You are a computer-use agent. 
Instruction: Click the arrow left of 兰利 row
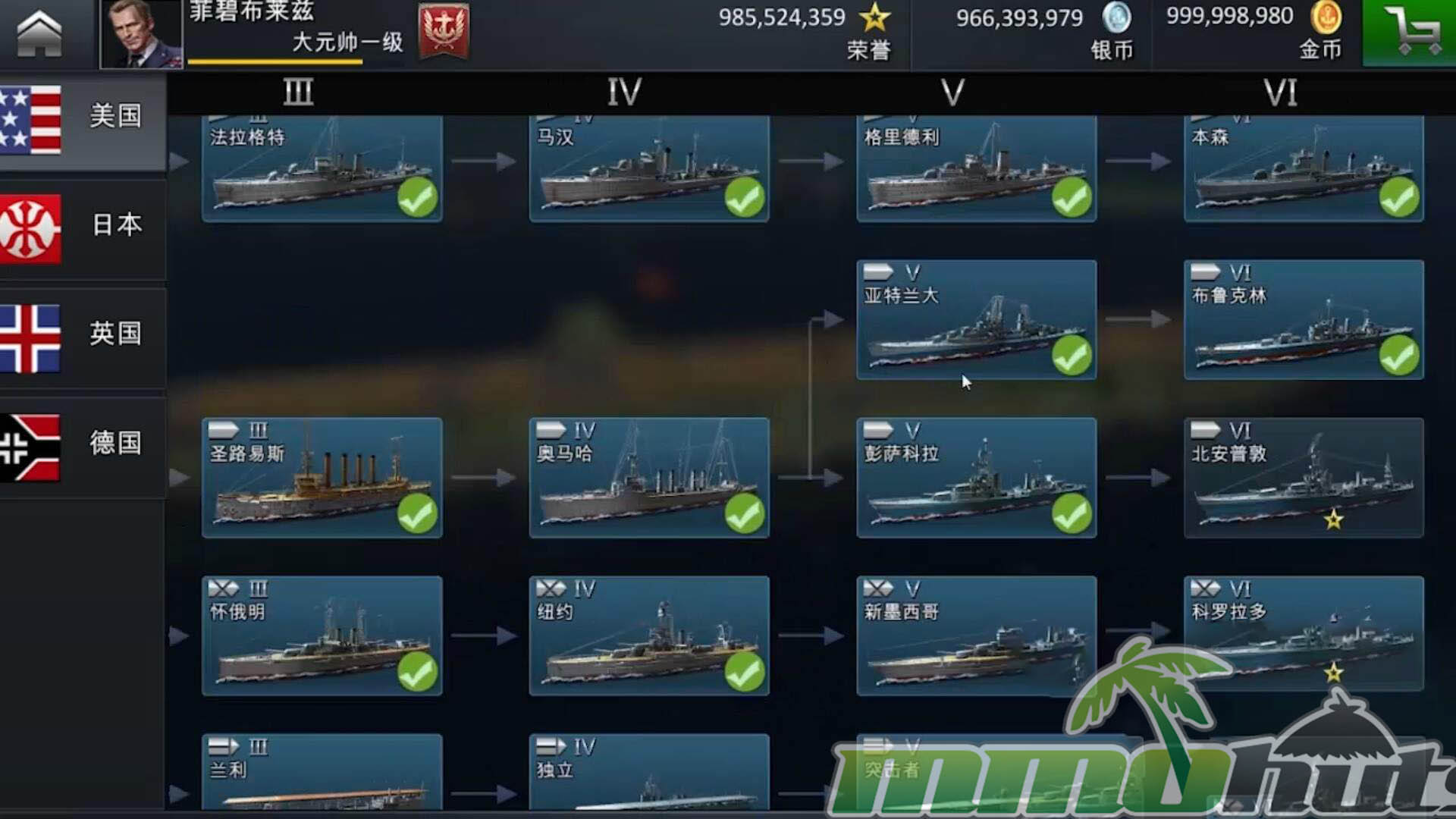tap(179, 794)
